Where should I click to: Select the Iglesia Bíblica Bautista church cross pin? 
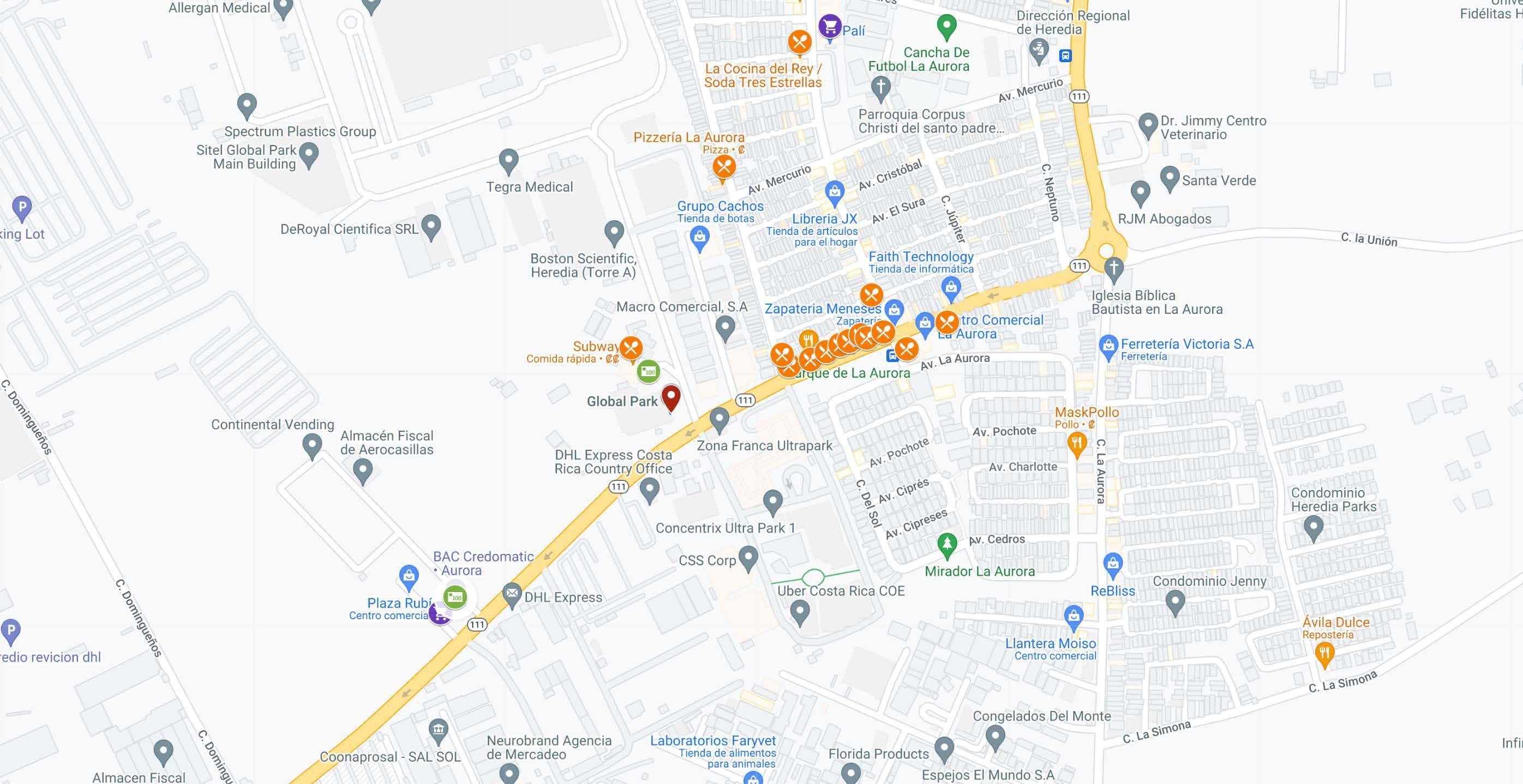tap(1114, 269)
